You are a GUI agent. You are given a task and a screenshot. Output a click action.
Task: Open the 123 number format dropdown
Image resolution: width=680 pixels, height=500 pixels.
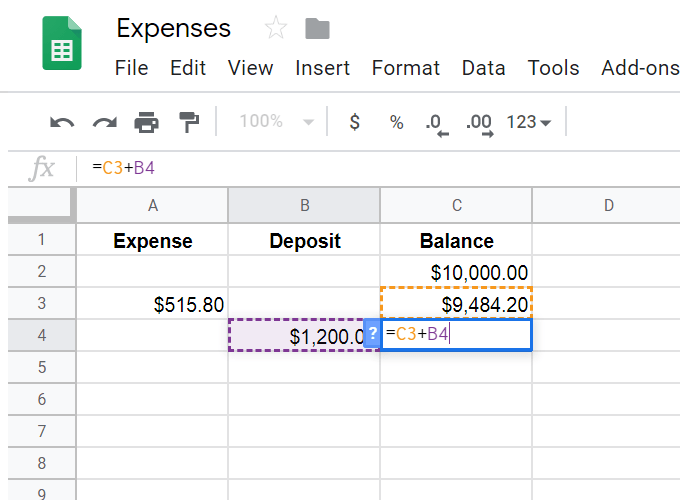click(529, 123)
